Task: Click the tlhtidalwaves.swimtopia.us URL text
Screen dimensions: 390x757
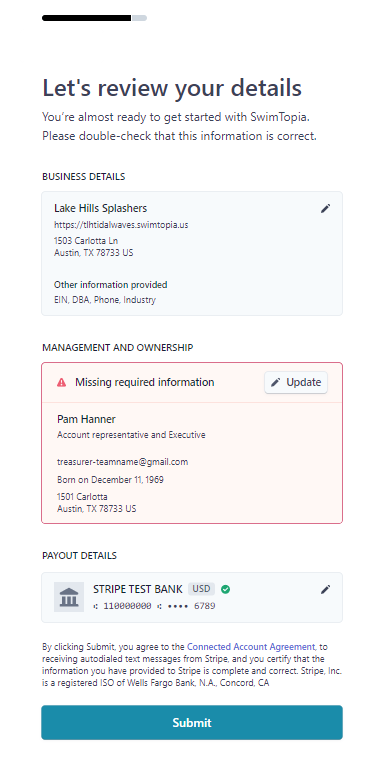Action: [x=121, y=225]
